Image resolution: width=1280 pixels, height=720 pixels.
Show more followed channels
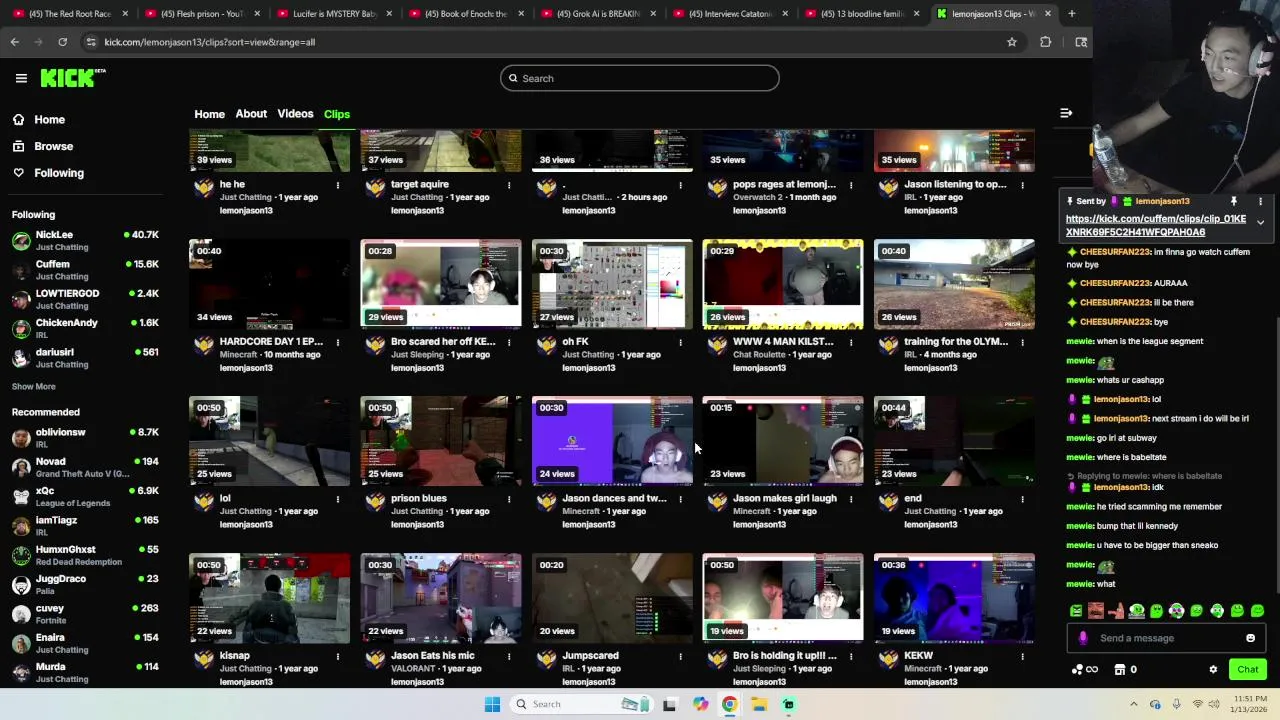(x=33, y=386)
